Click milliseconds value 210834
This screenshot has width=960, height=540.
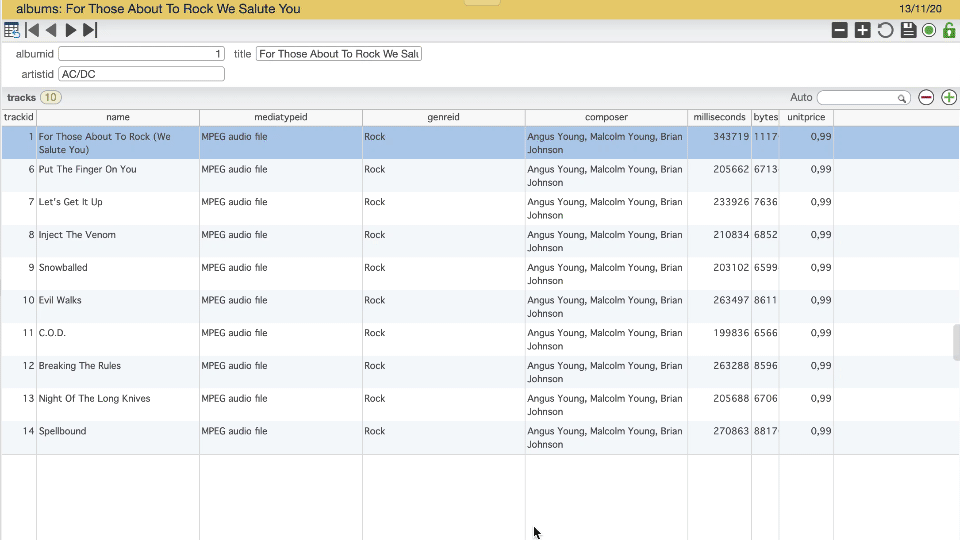pos(731,234)
